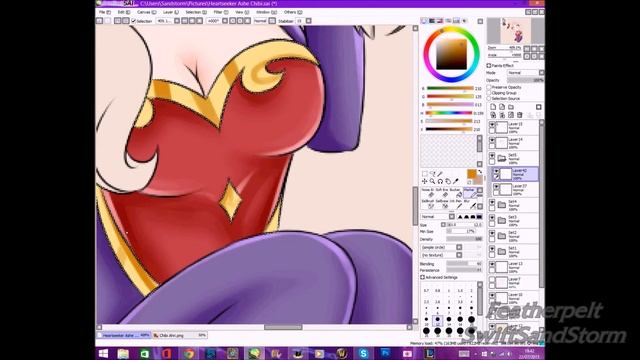Open the Window menu
640x360 pixels.
266,12
